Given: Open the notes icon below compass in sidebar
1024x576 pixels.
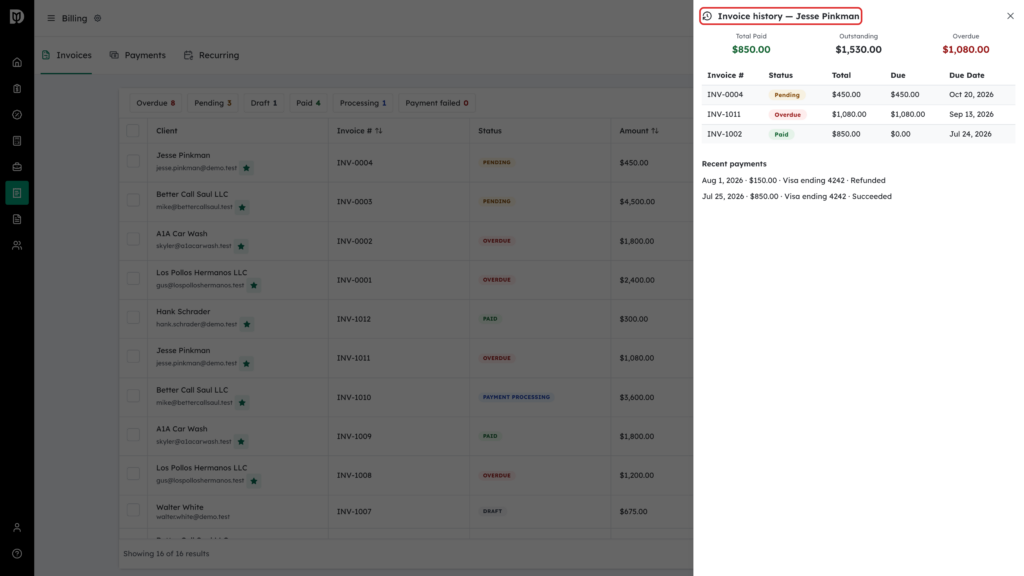Looking at the screenshot, I should (17, 141).
